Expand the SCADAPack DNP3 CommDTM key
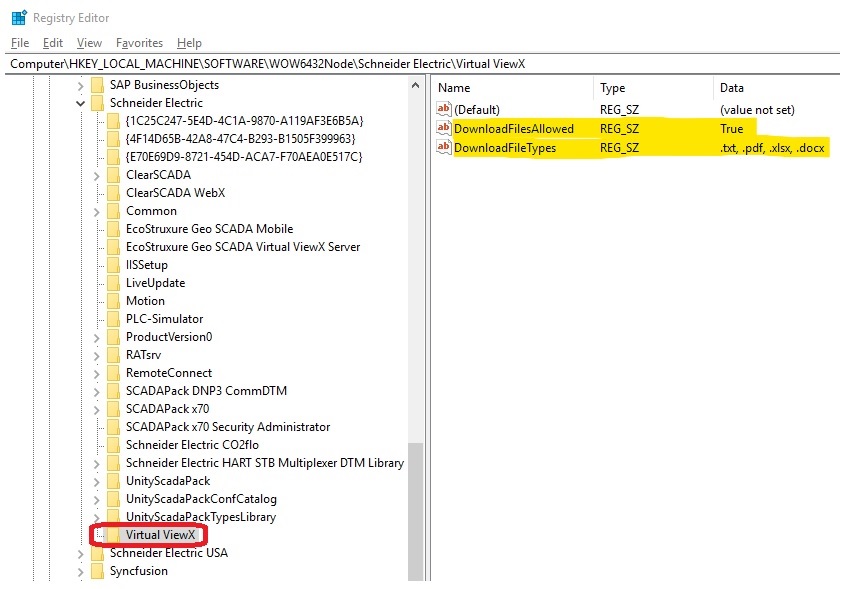The width and height of the screenshot is (852, 589). [97, 391]
